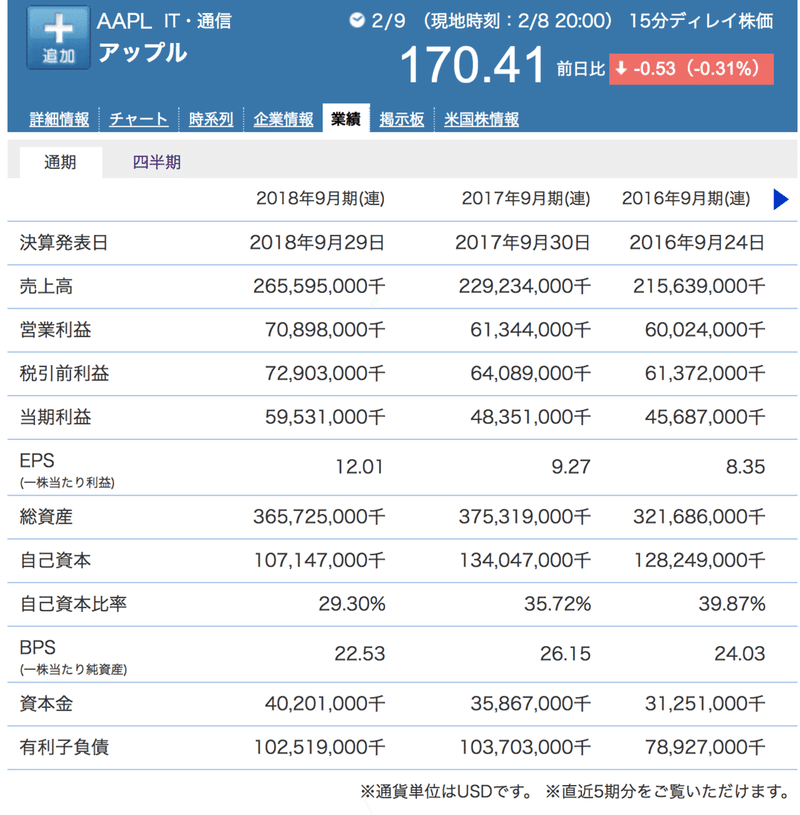Click the EPS value 8.35
The image size is (800, 815).
tap(745, 467)
